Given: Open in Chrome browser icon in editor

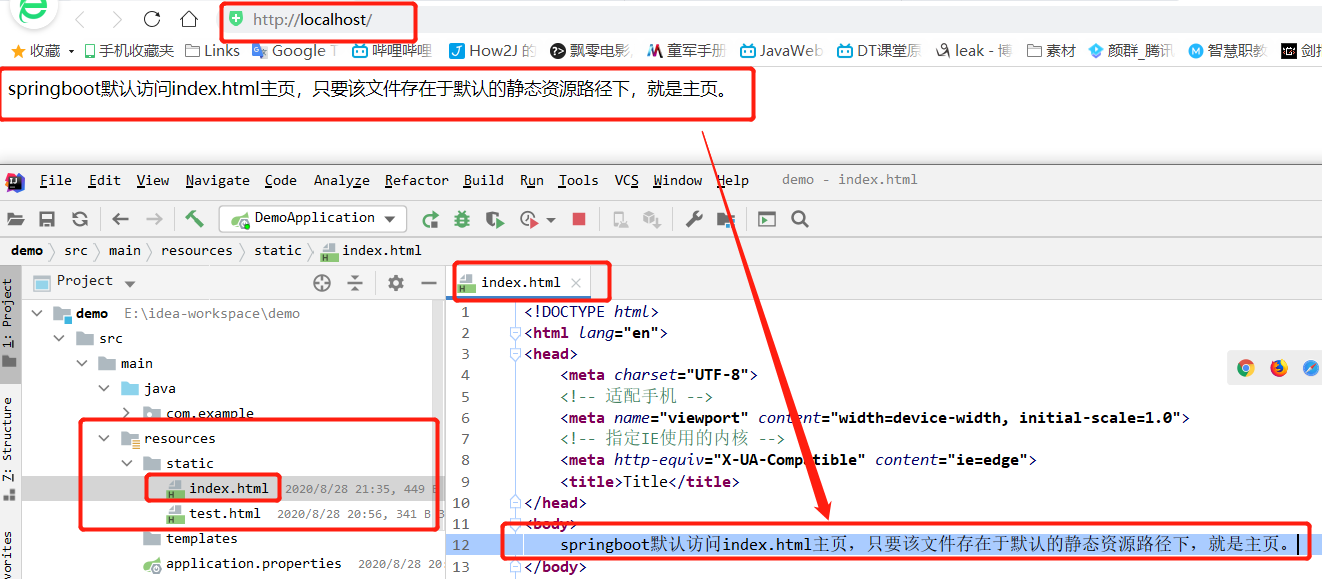Looking at the screenshot, I should tap(1246, 368).
